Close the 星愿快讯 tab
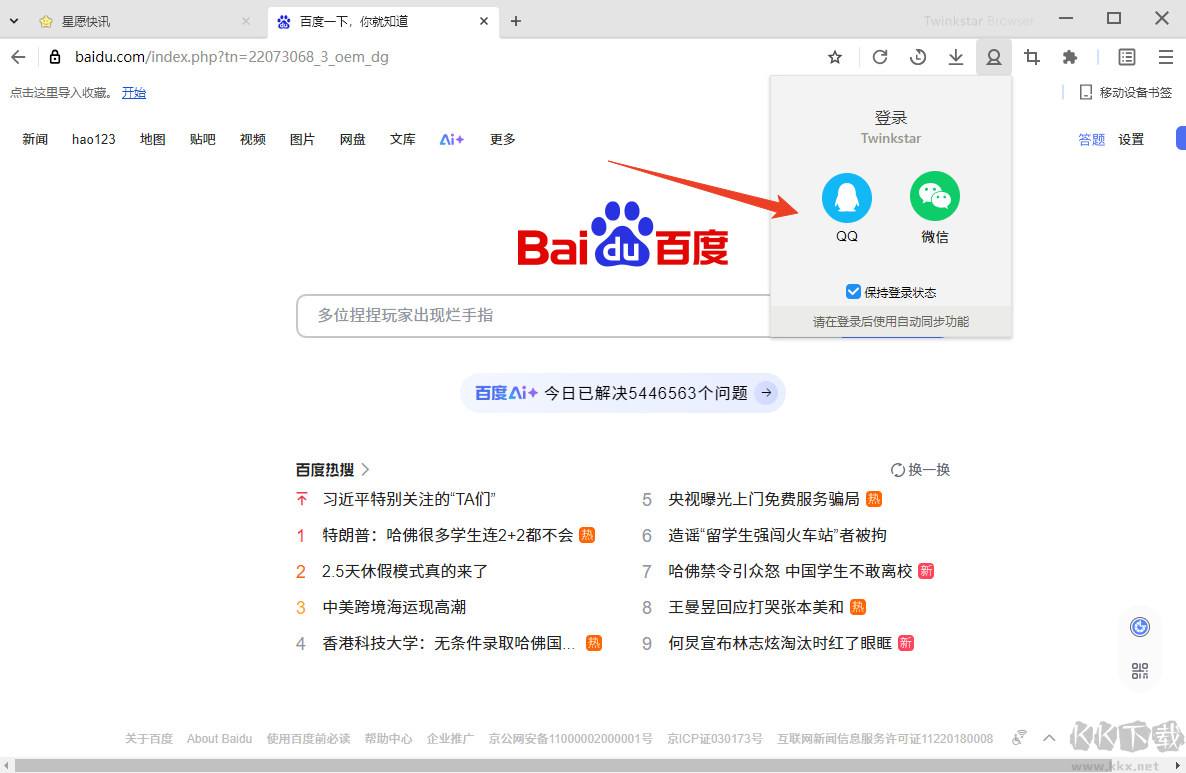1186x773 pixels. (x=246, y=21)
